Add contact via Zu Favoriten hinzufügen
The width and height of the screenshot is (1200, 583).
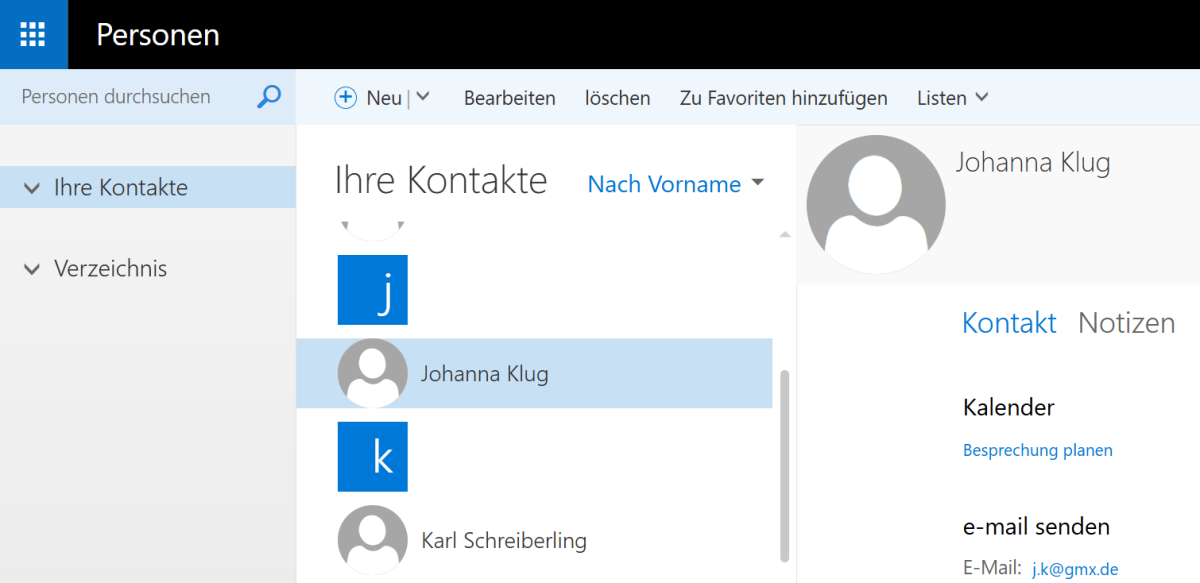783,98
